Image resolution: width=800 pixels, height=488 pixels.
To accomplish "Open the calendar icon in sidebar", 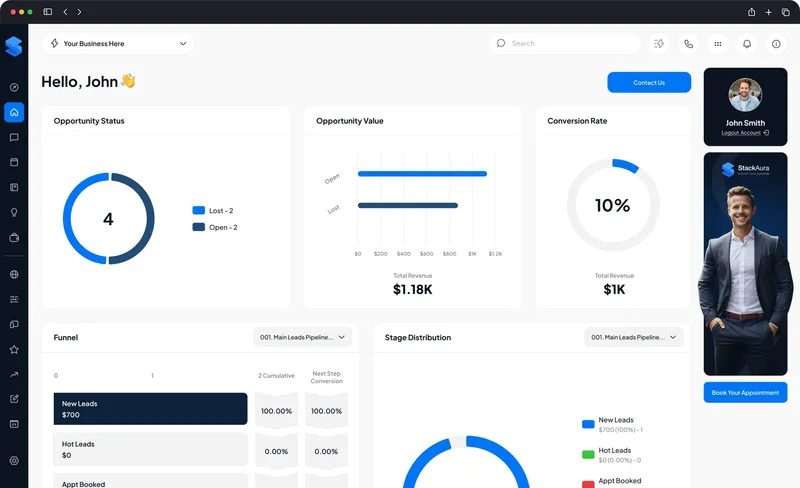I will [x=14, y=162].
